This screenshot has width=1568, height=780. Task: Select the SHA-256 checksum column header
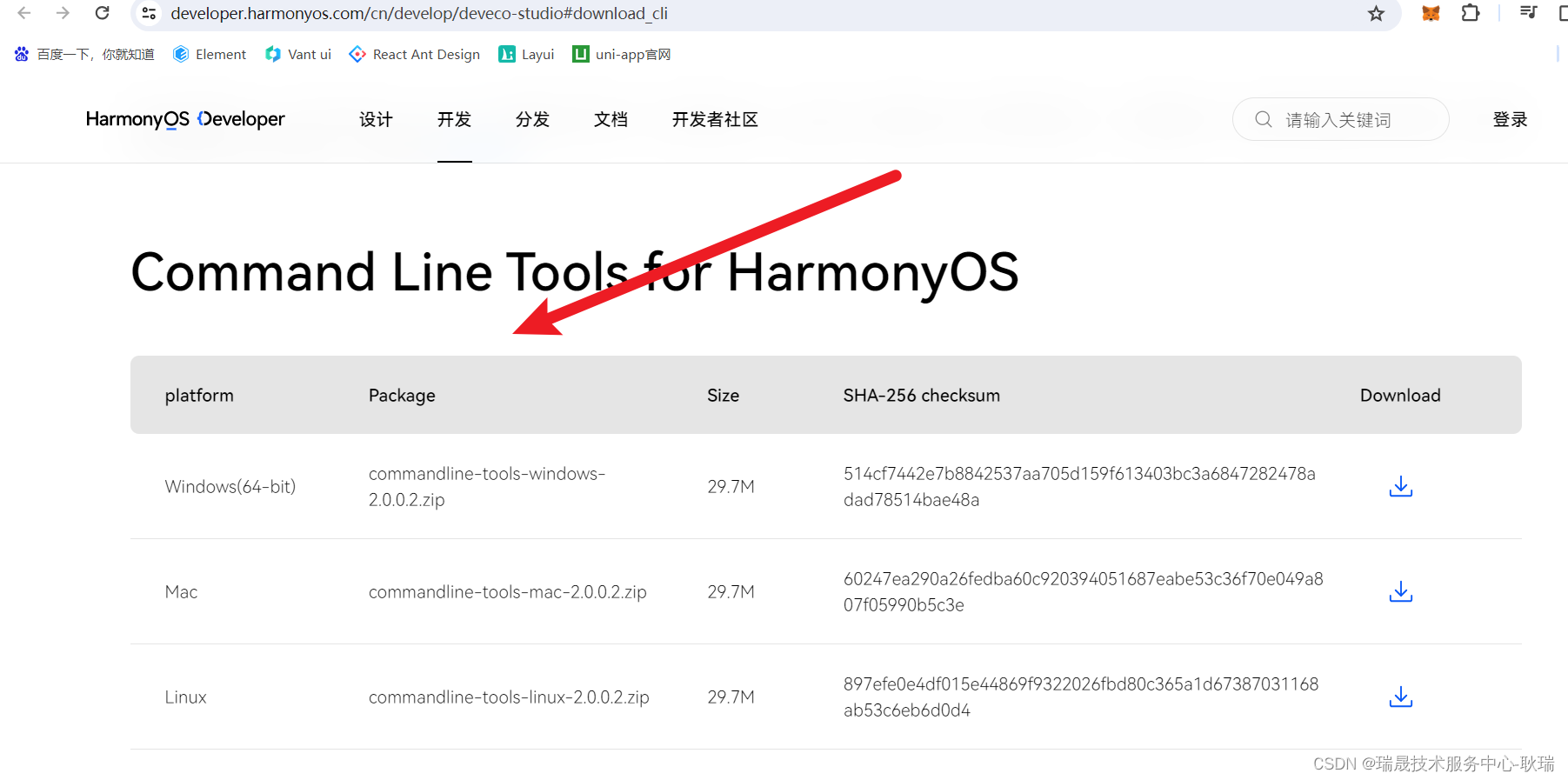922,396
